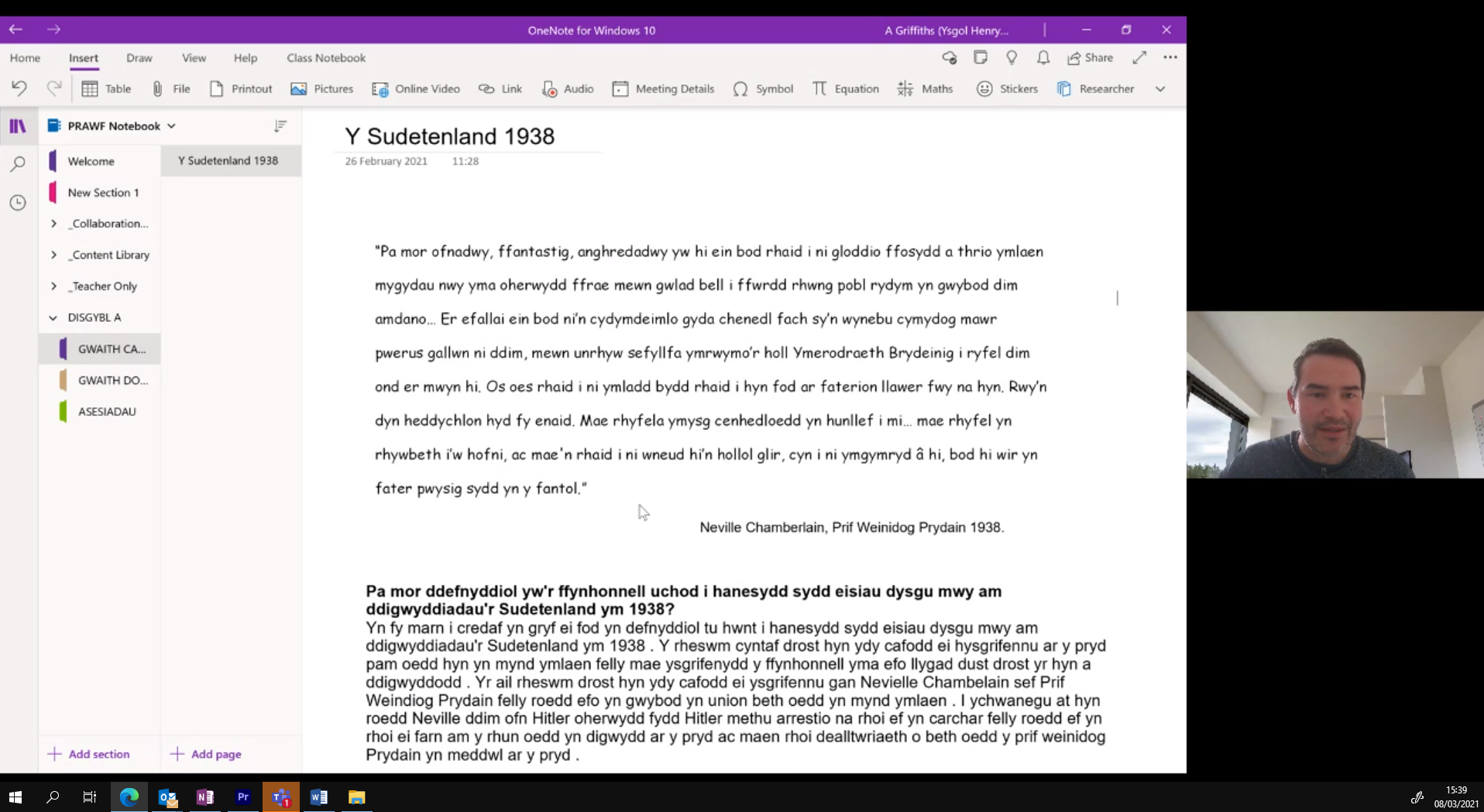The height and width of the screenshot is (812, 1484).
Task: Toggle the notebook navigation pane
Action: click(18, 126)
